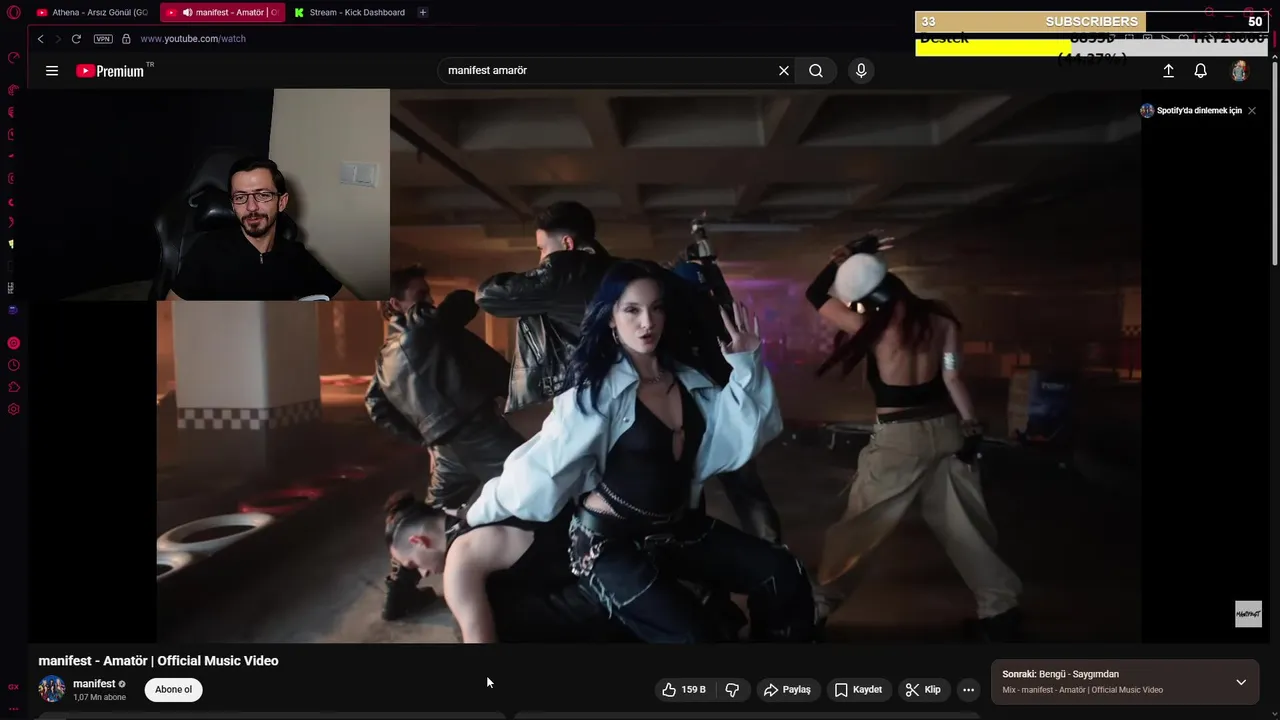
Task: Open a new browser tab
Action: click(x=423, y=12)
